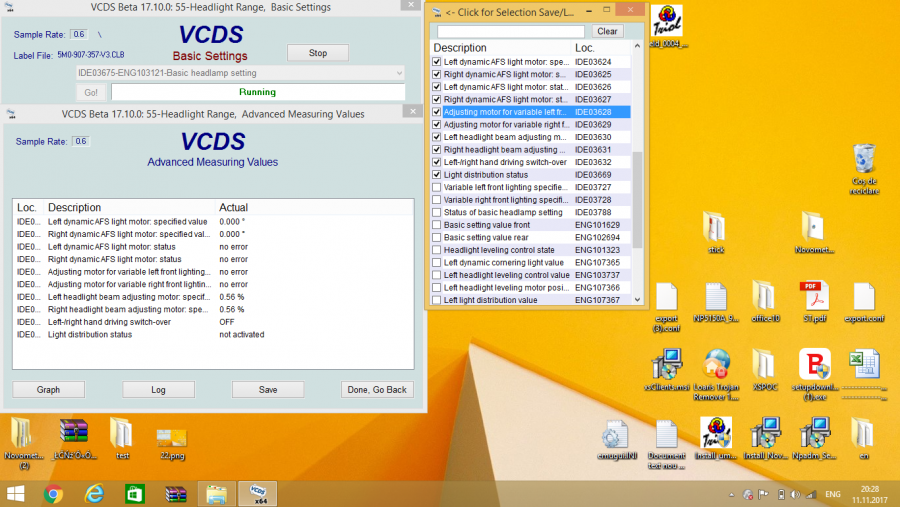Image resolution: width=900 pixels, height=507 pixels.
Task: Open Internet Explorer from the taskbar
Action: [94, 492]
